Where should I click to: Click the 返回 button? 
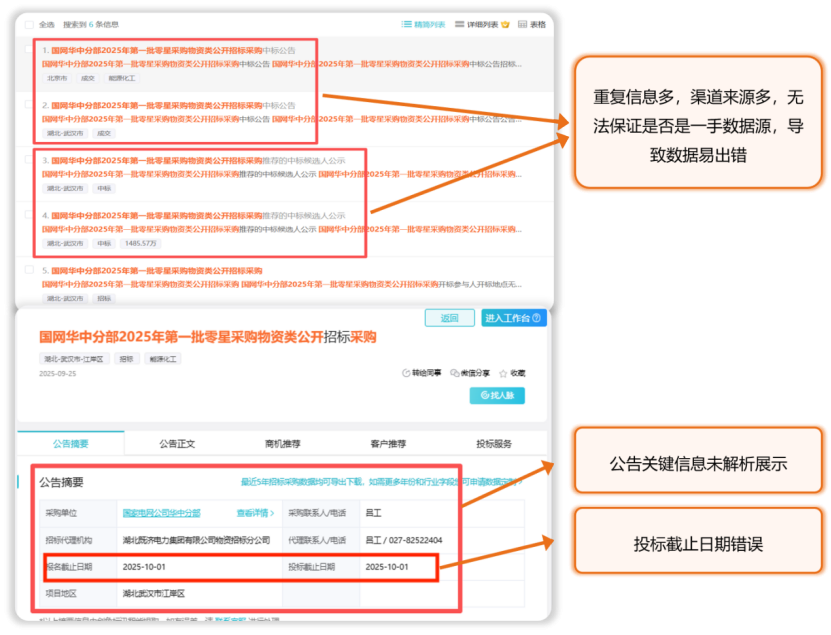[450, 318]
